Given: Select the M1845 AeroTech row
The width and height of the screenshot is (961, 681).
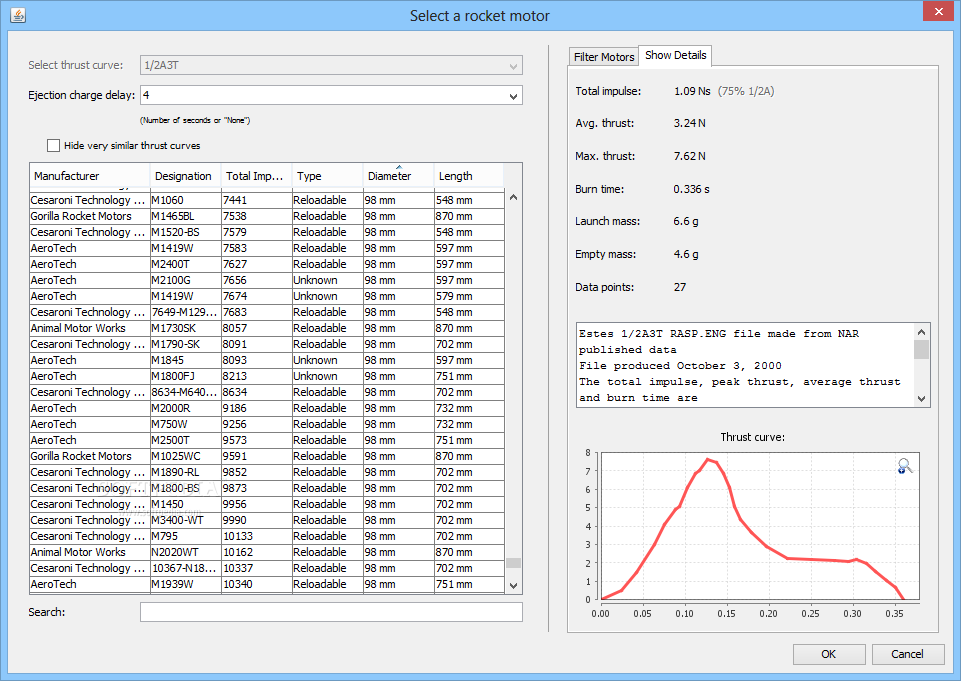Looking at the screenshot, I should 267,360.
